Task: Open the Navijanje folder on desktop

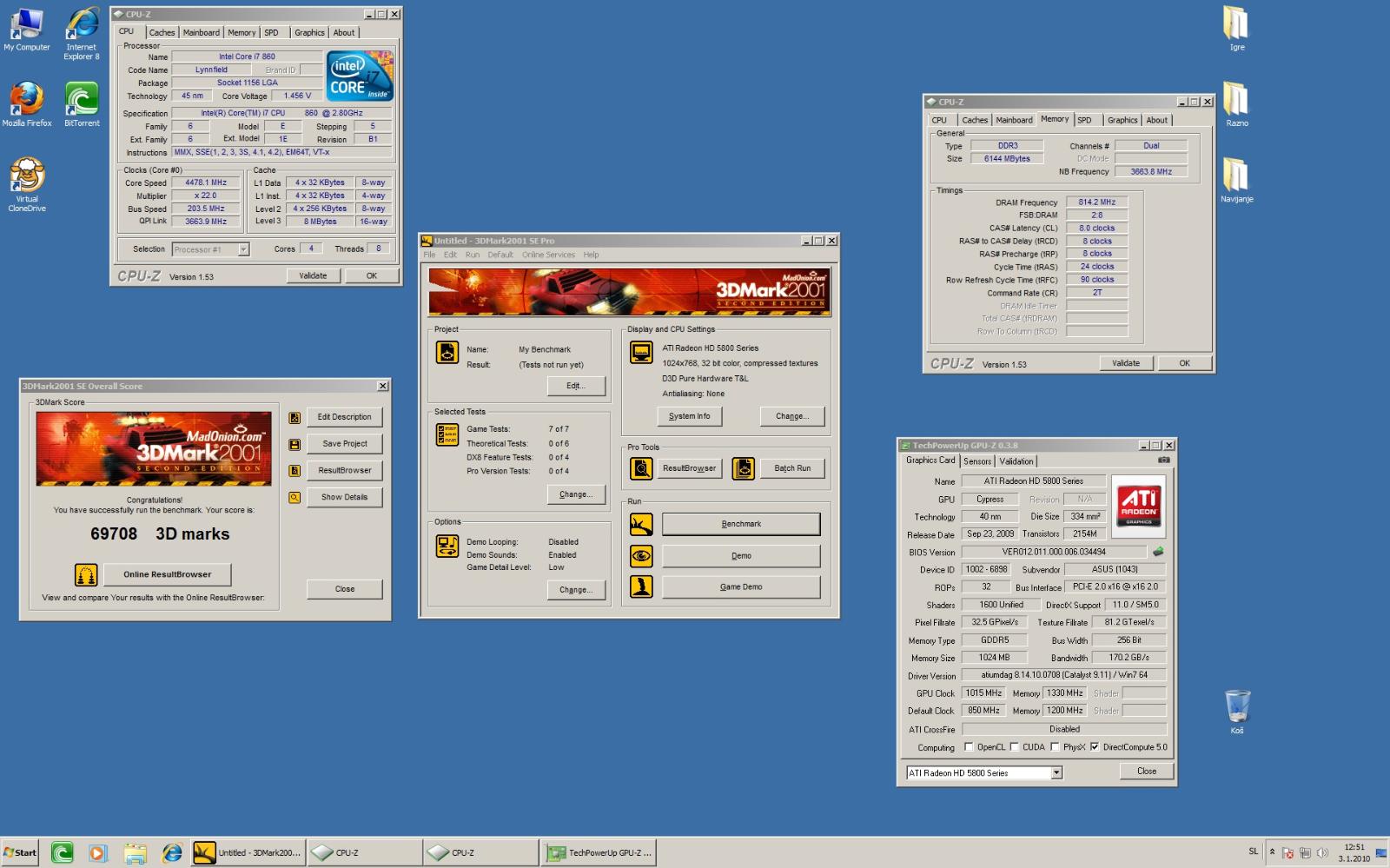Action: (x=1236, y=180)
